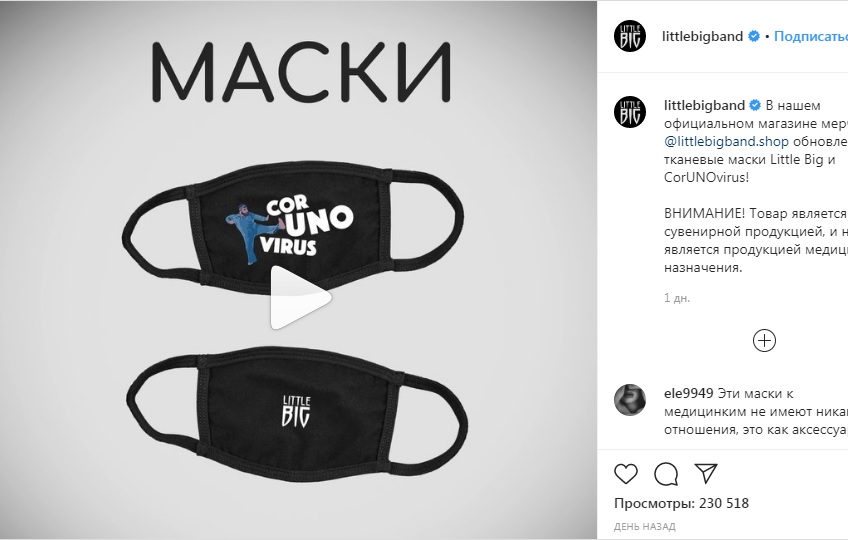848x540 pixels.
Task: Load more comments with the plus circle
Action: (x=764, y=340)
